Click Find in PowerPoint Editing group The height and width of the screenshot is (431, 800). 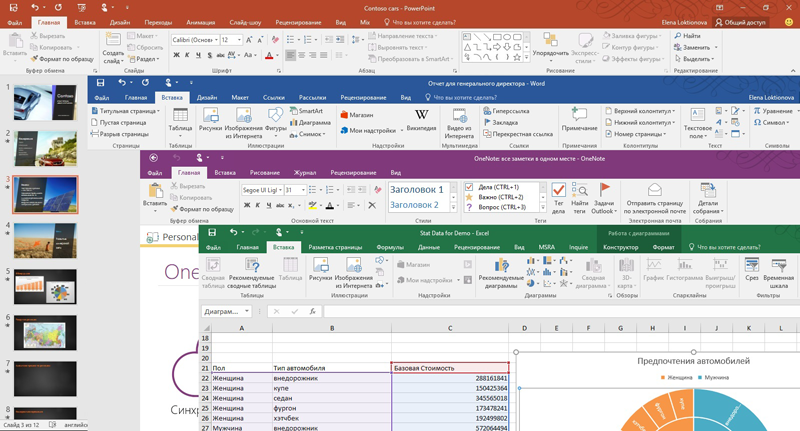point(687,36)
